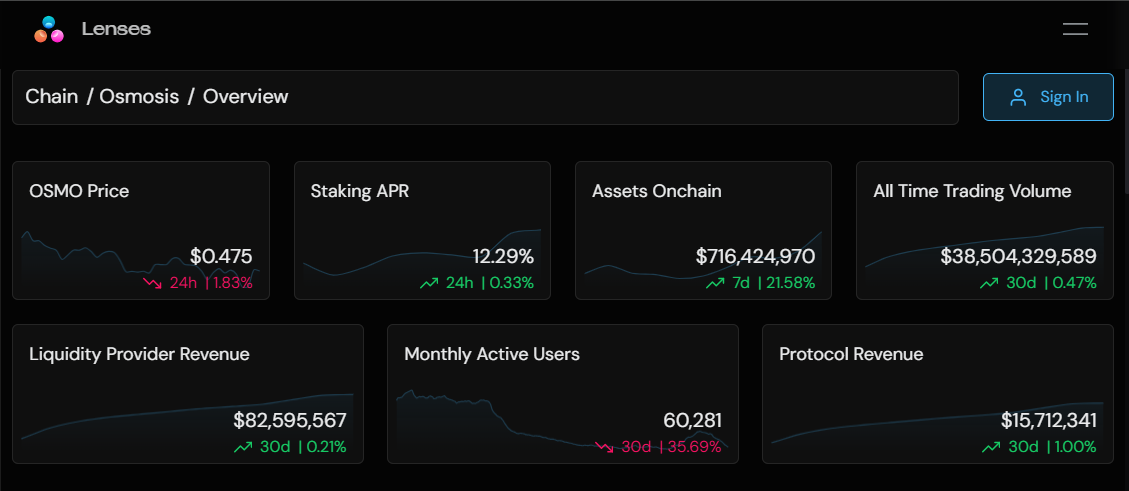Select the Overview breadcrumb
1129x491 pixels.
coord(245,97)
